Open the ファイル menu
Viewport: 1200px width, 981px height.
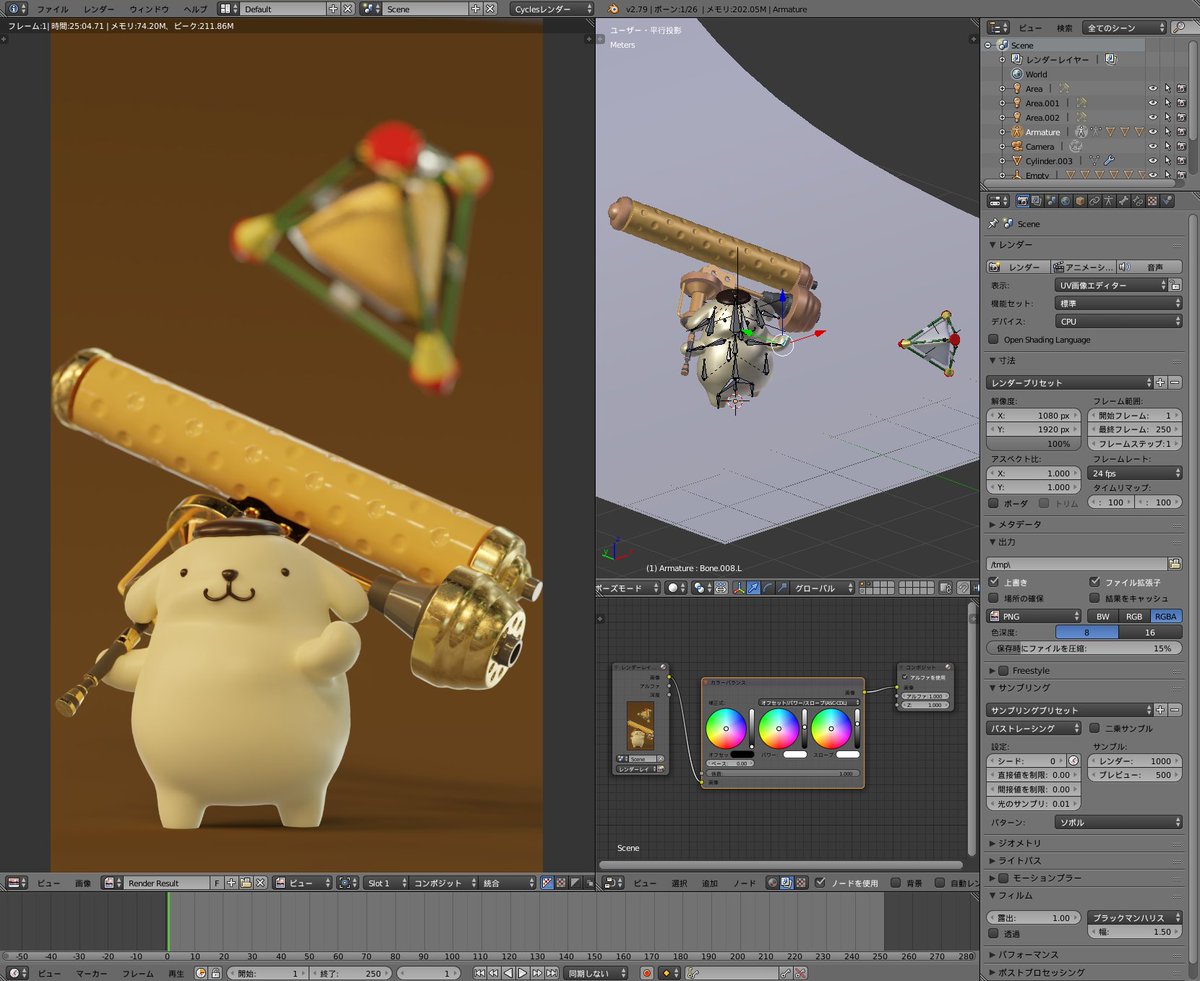pos(52,8)
